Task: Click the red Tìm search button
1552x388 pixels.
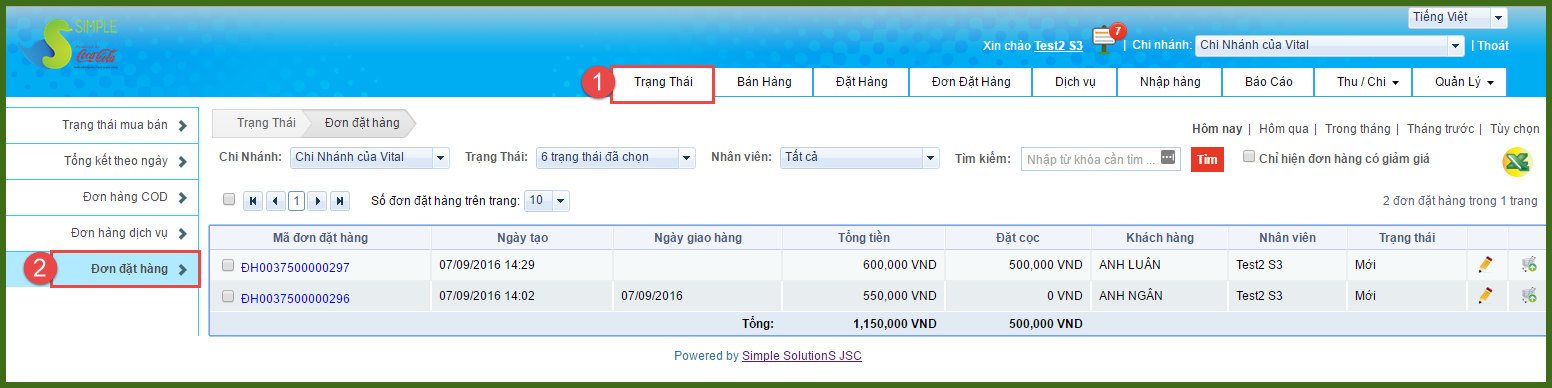Action: (x=1207, y=159)
